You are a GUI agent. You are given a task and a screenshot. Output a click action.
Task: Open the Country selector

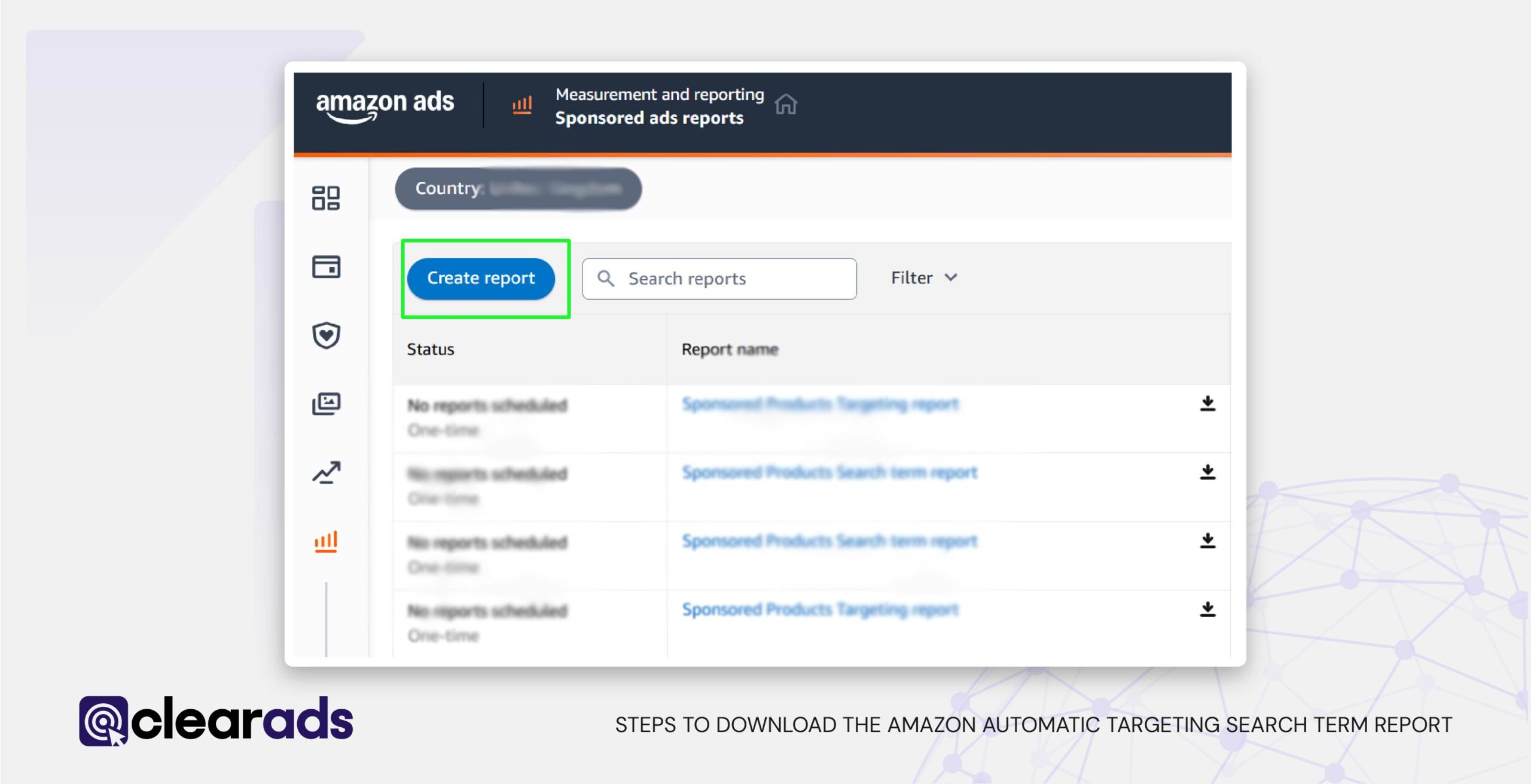coord(517,188)
